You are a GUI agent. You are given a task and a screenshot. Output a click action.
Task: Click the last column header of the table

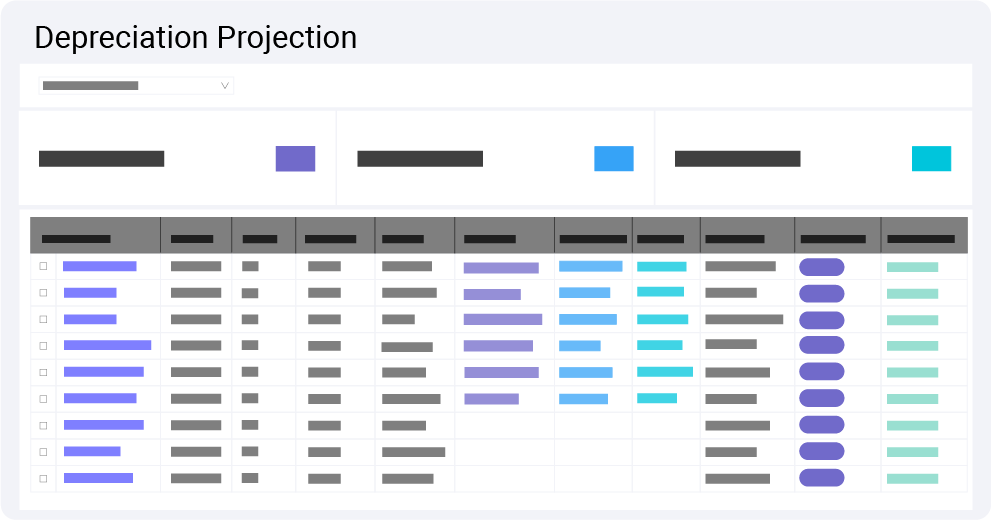[x=921, y=239]
